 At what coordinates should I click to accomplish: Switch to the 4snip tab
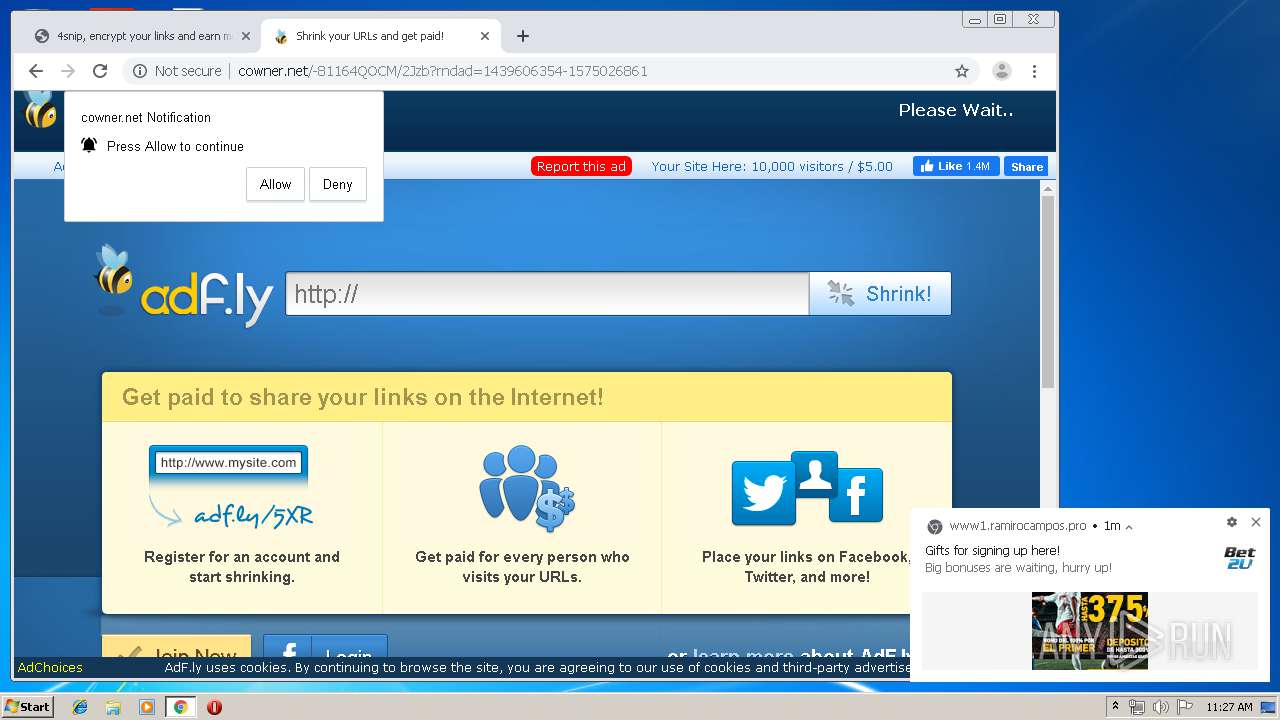click(140, 36)
